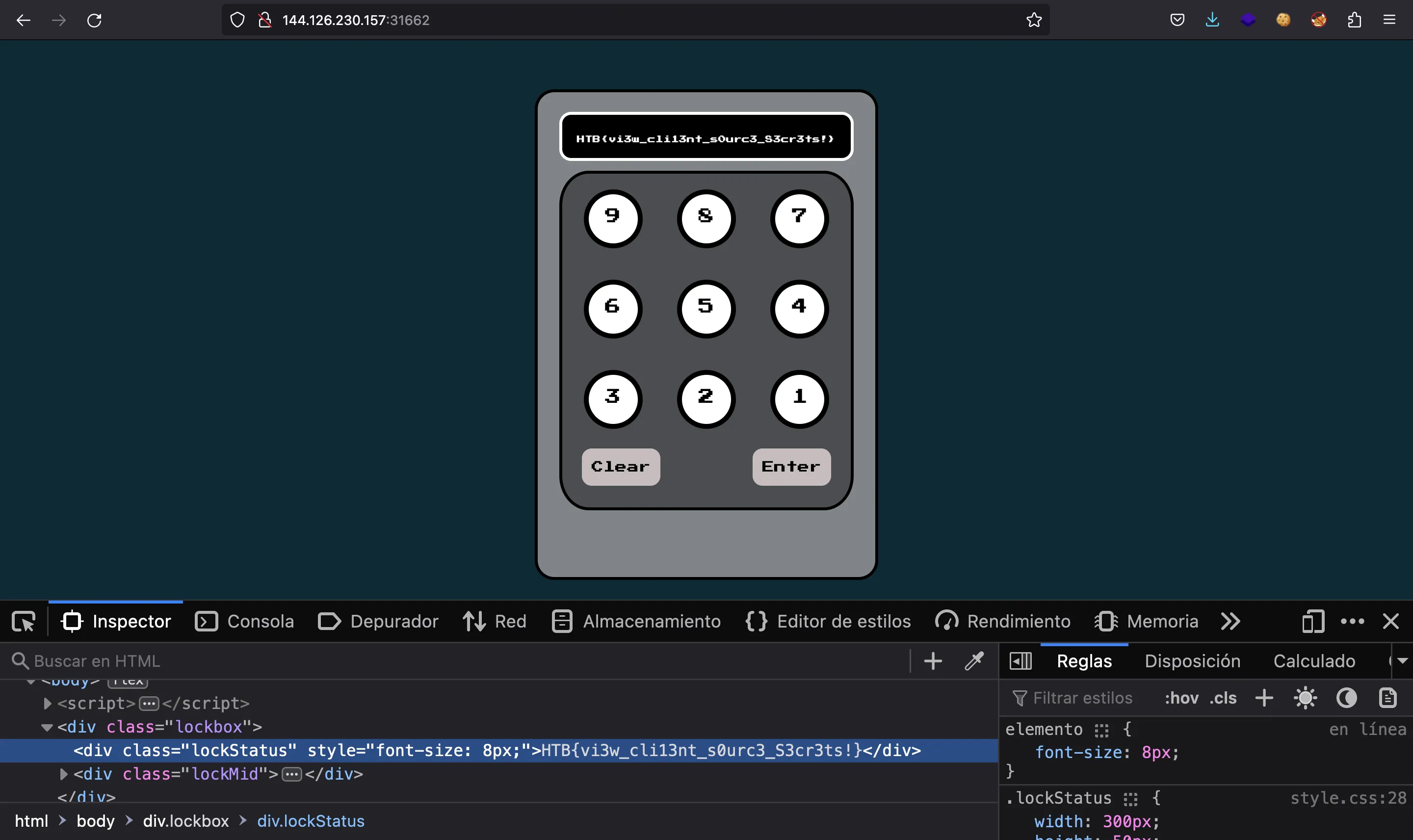Show more devtools tabs chevron
1413x840 pixels.
[1230, 622]
